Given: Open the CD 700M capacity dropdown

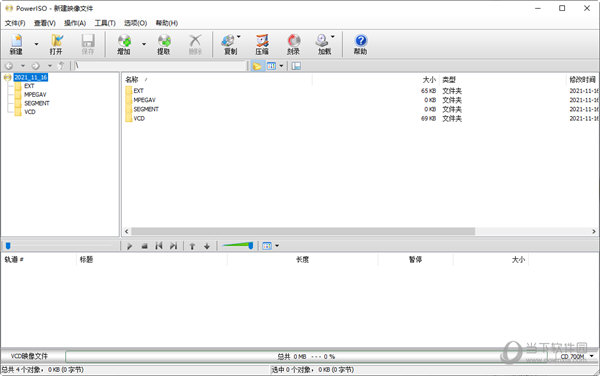Looking at the screenshot, I should click(592, 356).
